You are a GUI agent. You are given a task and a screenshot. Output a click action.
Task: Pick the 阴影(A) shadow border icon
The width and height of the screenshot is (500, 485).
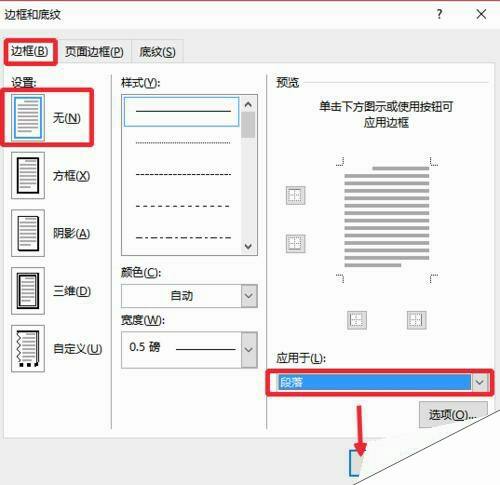[28, 233]
